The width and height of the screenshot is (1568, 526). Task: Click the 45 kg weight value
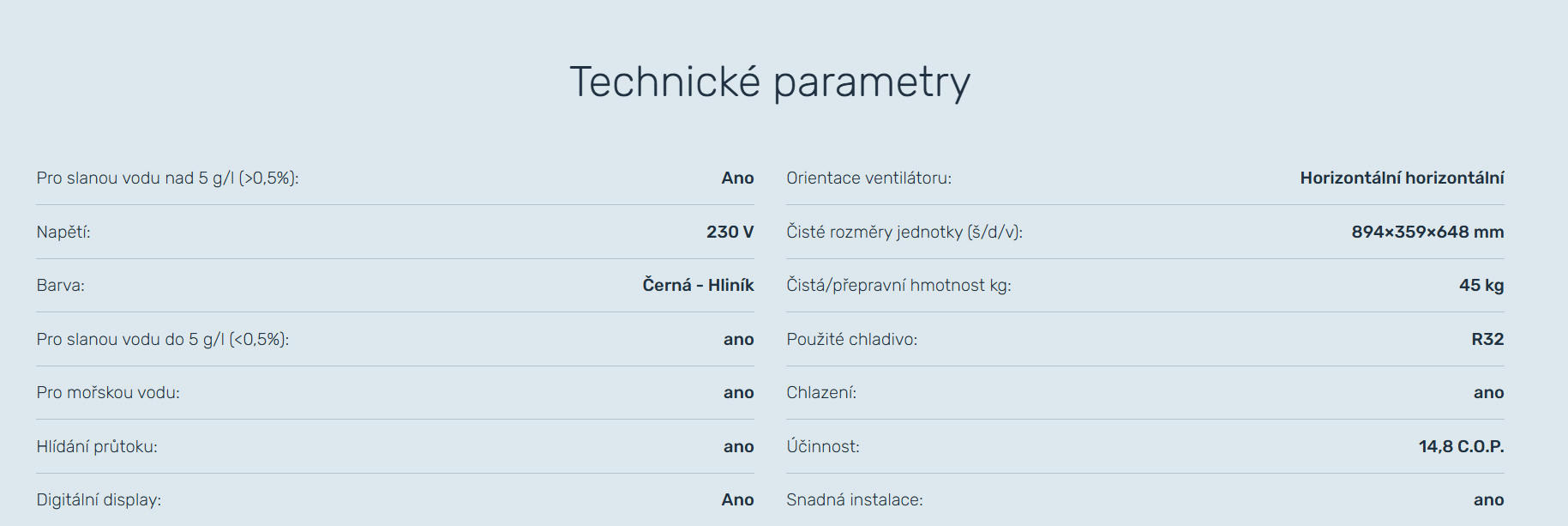click(x=1481, y=286)
